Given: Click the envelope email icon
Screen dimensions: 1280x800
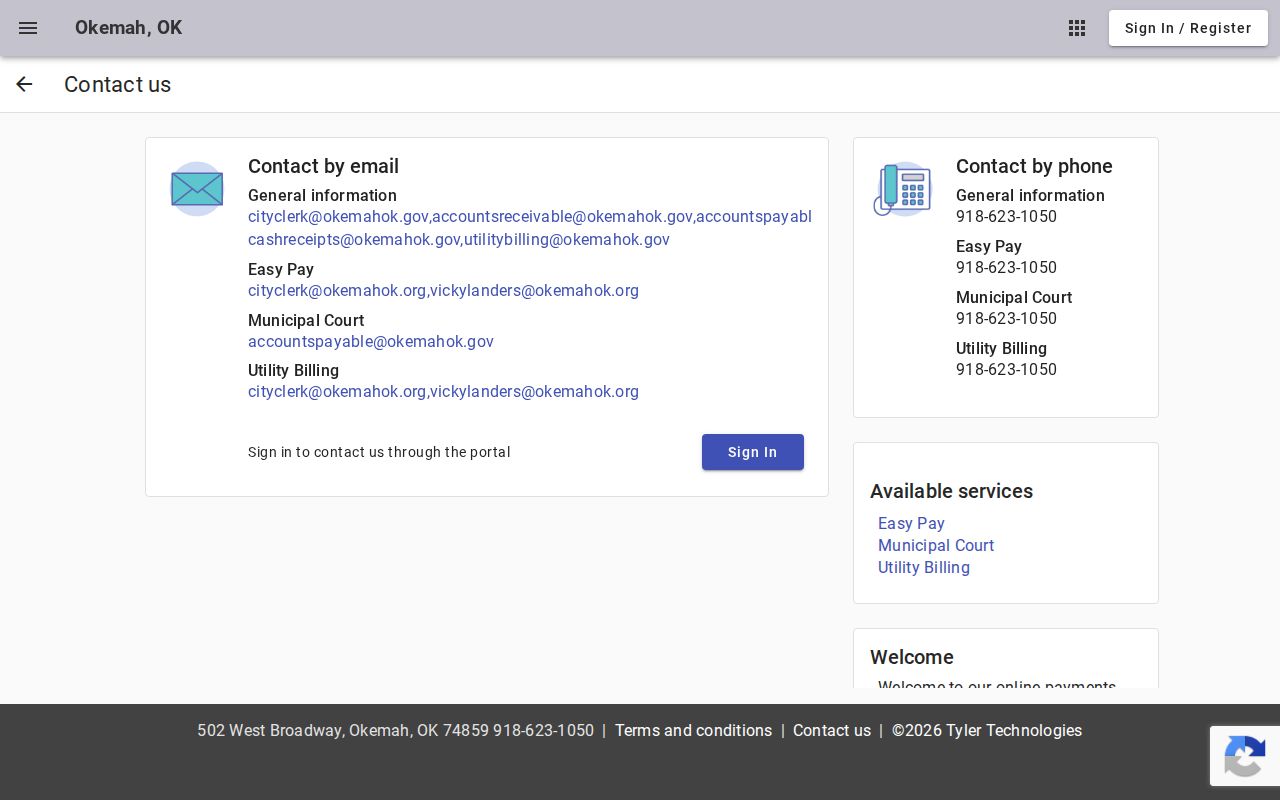Looking at the screenshot, I should click(x=197, y=189).
